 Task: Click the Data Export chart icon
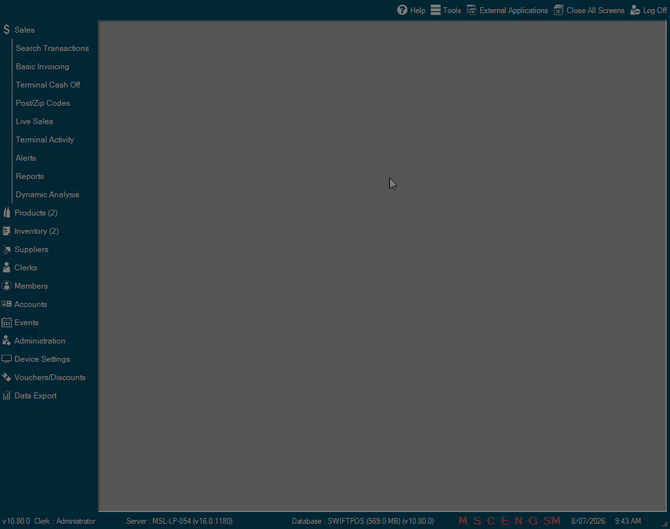pyautogui.click(x=6, y=395)
